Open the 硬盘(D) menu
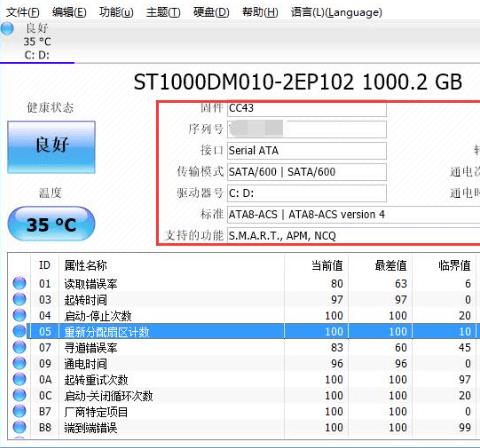Screen dimensions: 480x448 point(211,13)
